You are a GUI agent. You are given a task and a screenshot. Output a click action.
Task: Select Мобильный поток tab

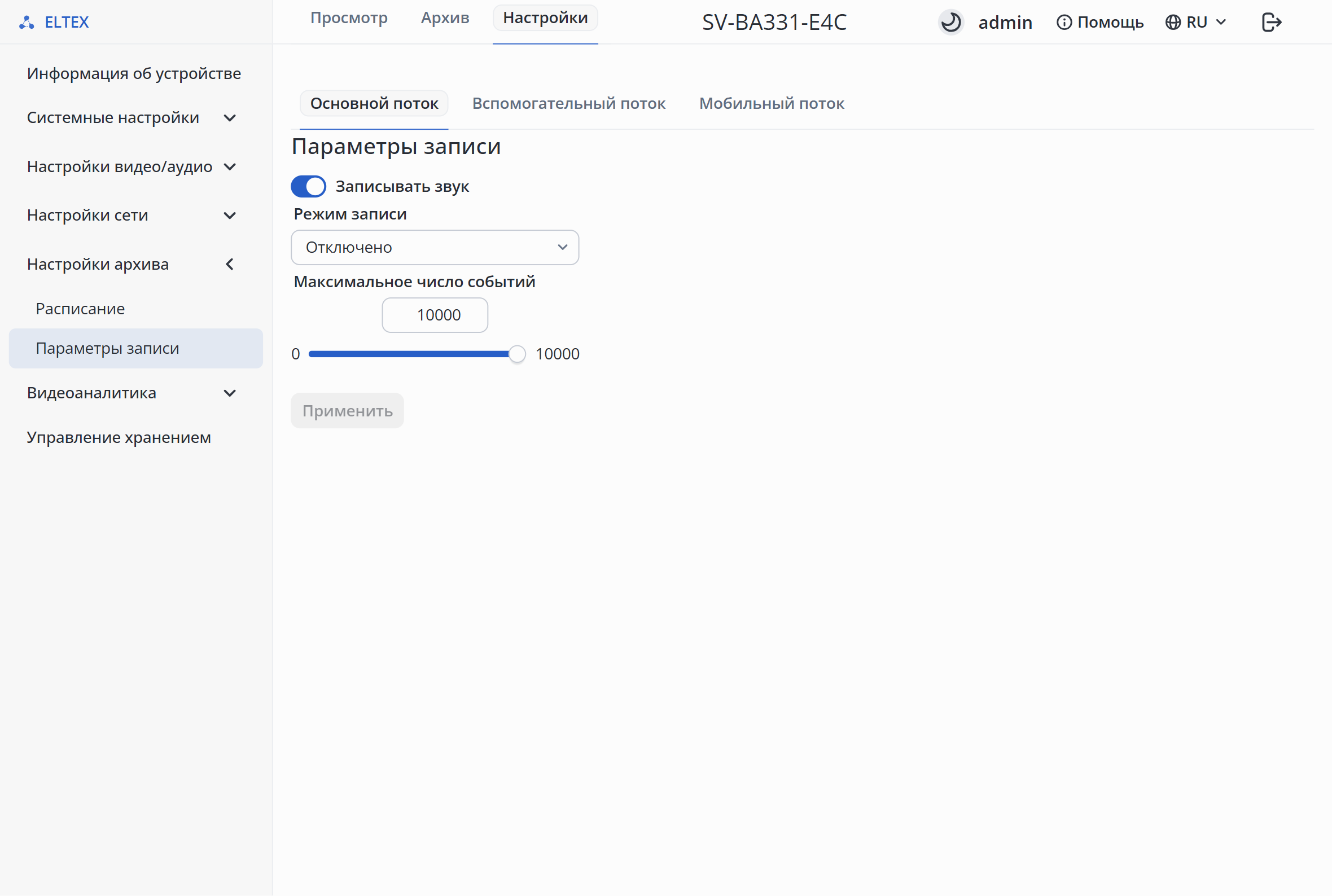tap(772, 103)
